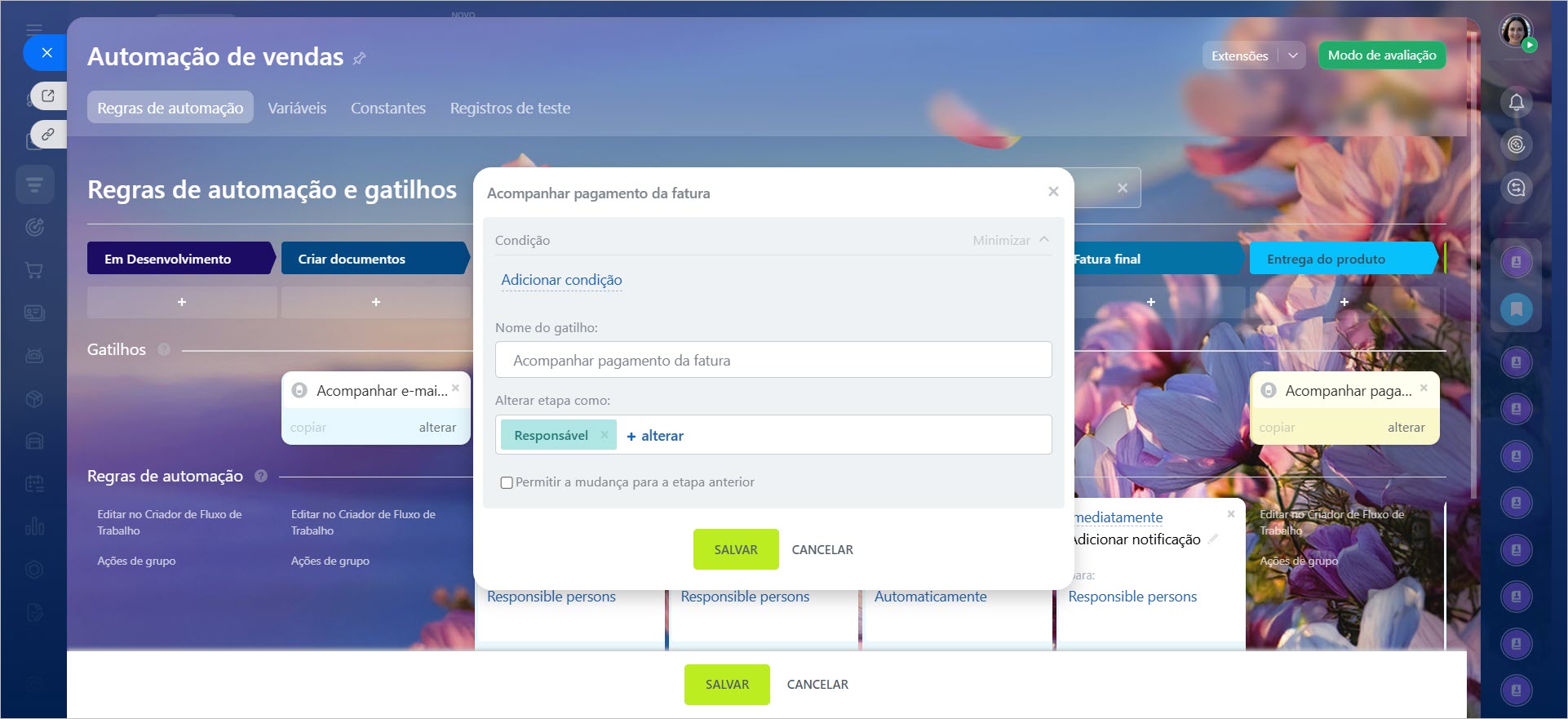Remove the Responsável stage tag
1568x719 pixels.
pyautogui.click(x=605, y=435)
